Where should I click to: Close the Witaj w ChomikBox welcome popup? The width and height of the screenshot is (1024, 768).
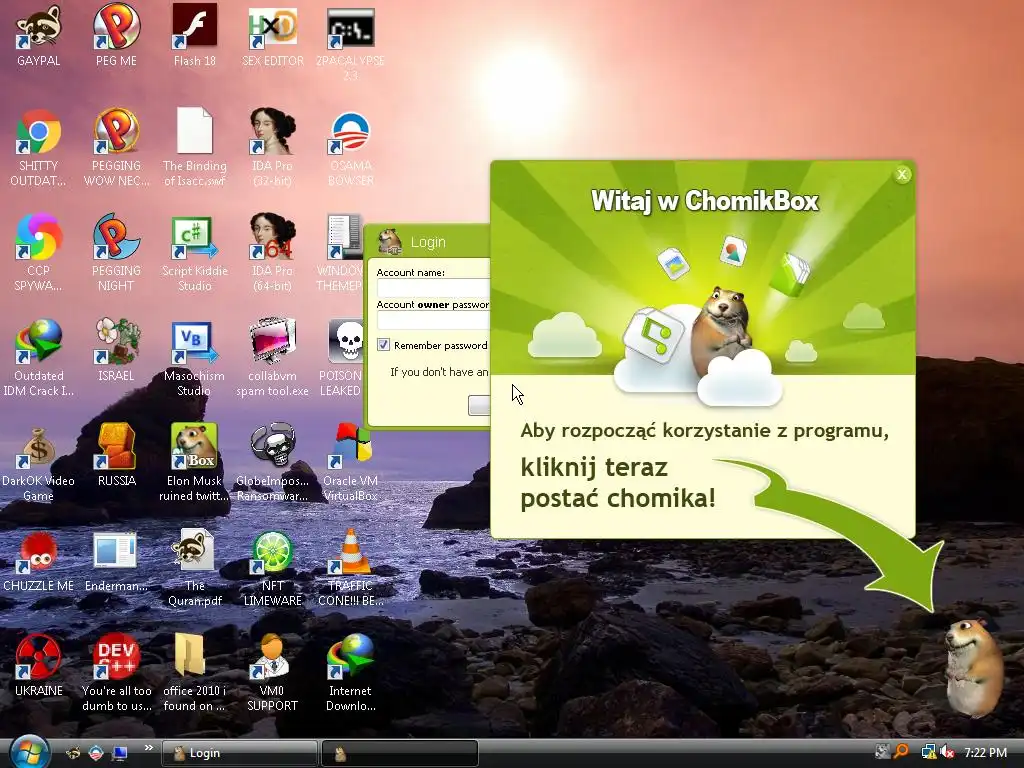click(x=902, y=174)
